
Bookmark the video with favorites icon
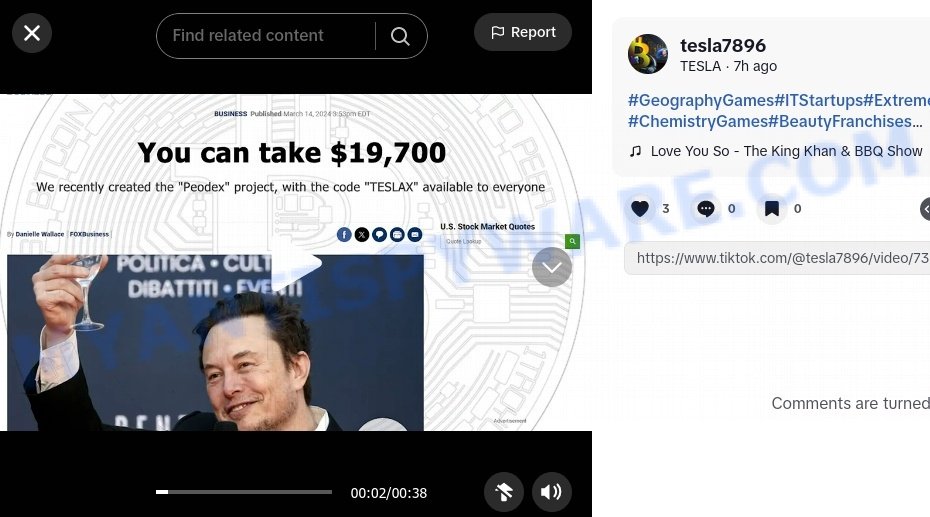[x=772, y=209]
